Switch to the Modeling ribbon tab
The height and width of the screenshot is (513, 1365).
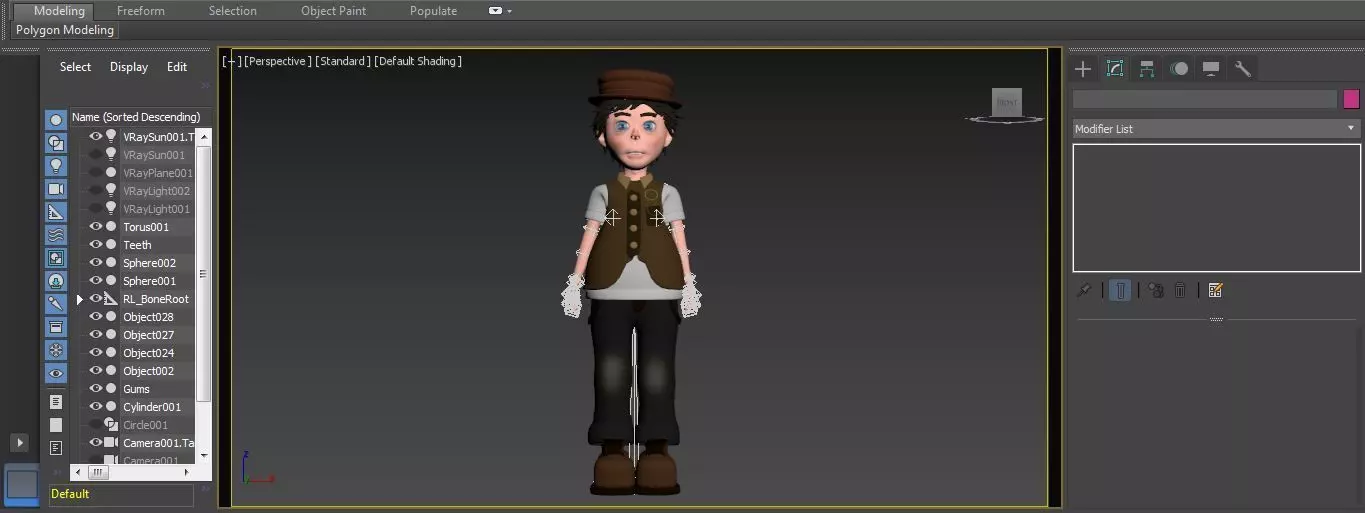pos(59,11)
